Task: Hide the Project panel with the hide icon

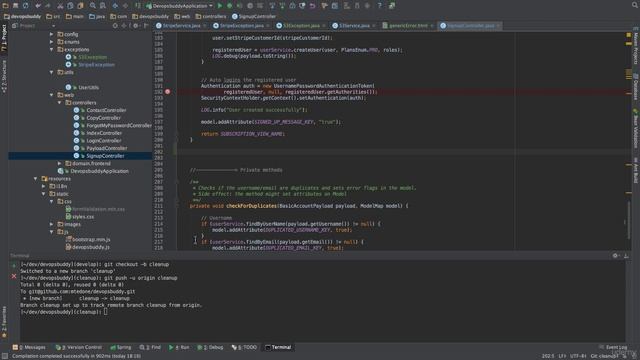Action: 146,26
